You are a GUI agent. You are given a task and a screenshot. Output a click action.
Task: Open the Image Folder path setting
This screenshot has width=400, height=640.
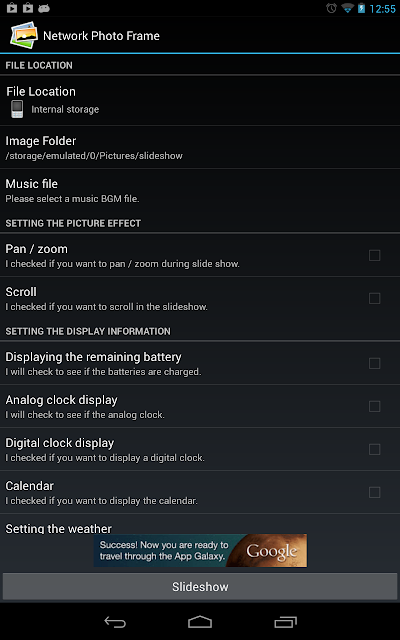(200, 147)
